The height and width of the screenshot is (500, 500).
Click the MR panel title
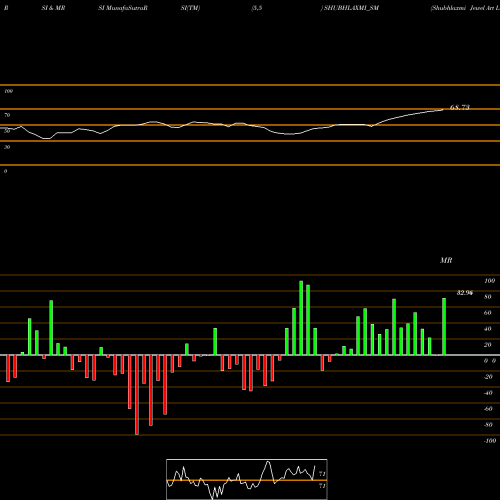click(446, 260)
